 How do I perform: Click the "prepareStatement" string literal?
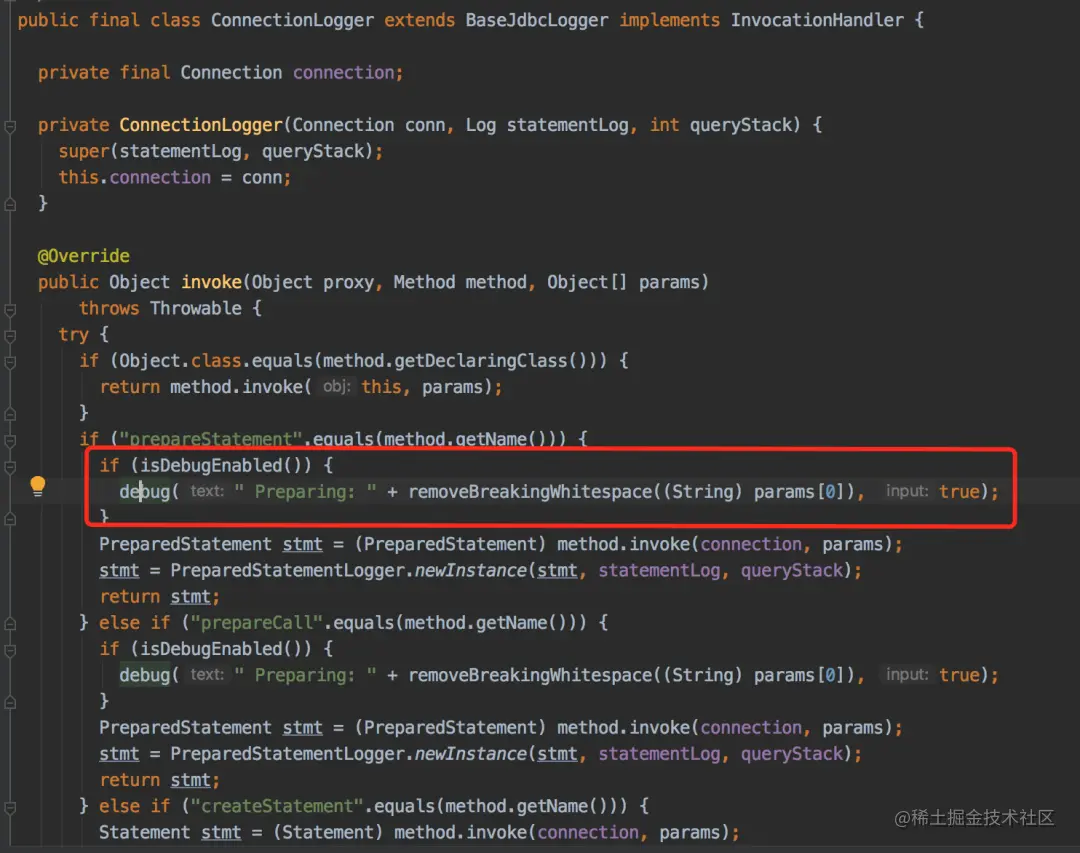211,439
